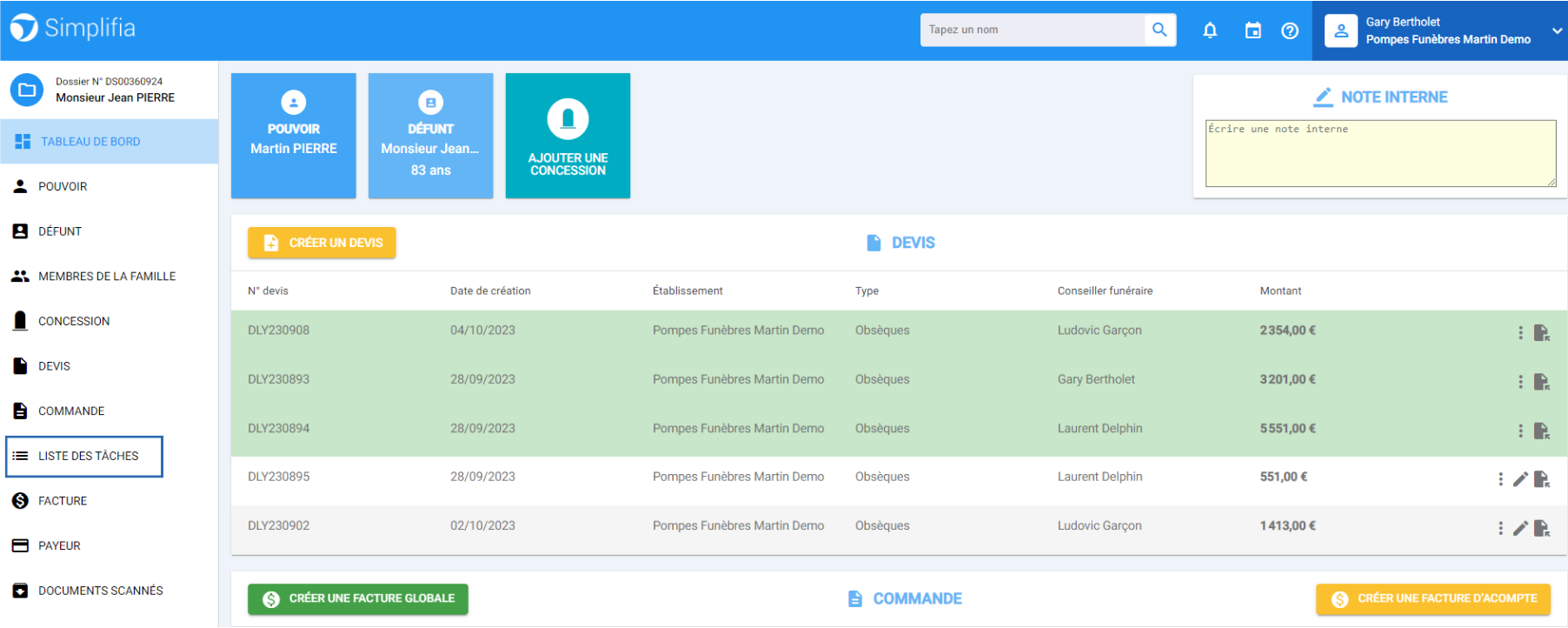Open document icon for devis DLY230902
Viewport: 1568px width, 628px height.
tap(1542, 528)
